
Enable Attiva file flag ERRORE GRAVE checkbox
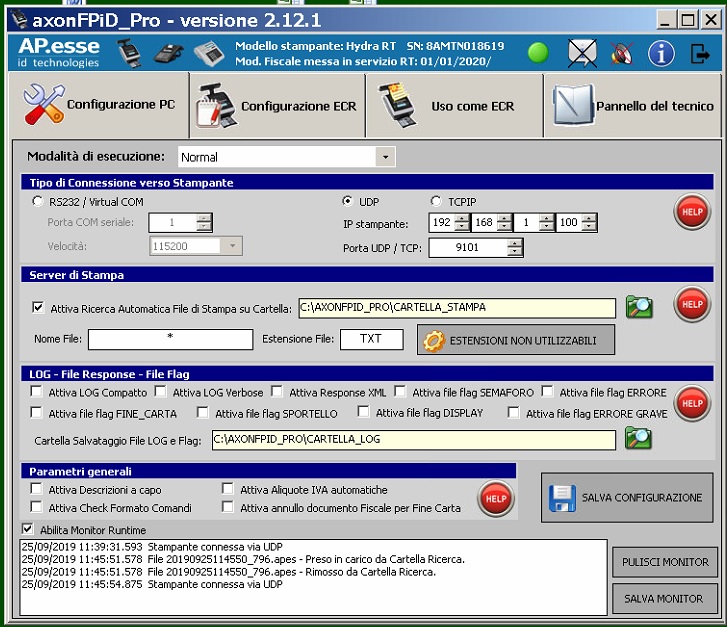513,413
